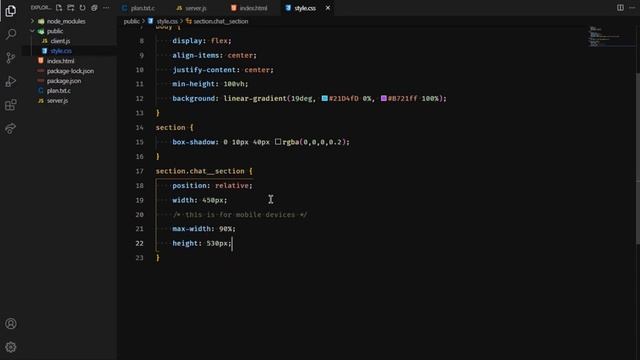Open the Explorer view in activity bar
Screen dimensions: 640x360
11,10
